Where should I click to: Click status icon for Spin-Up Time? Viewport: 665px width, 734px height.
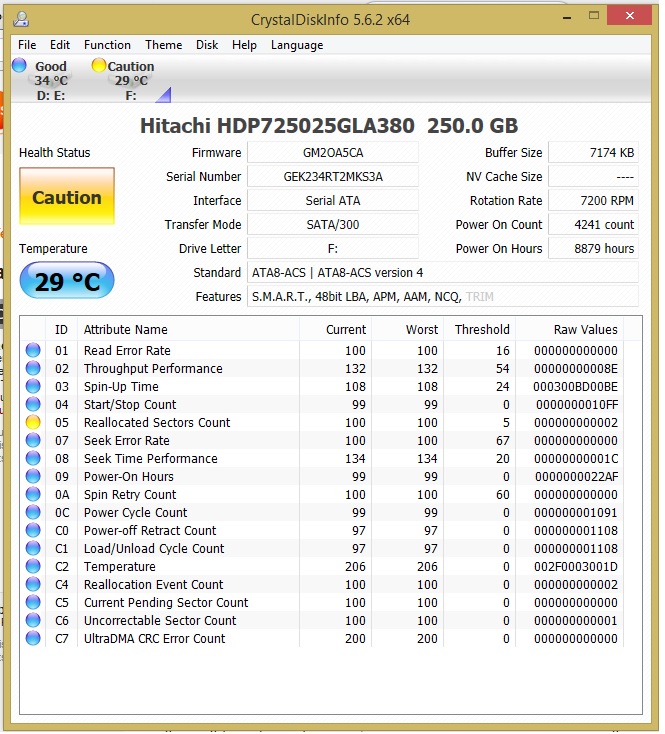coord(33,387)
